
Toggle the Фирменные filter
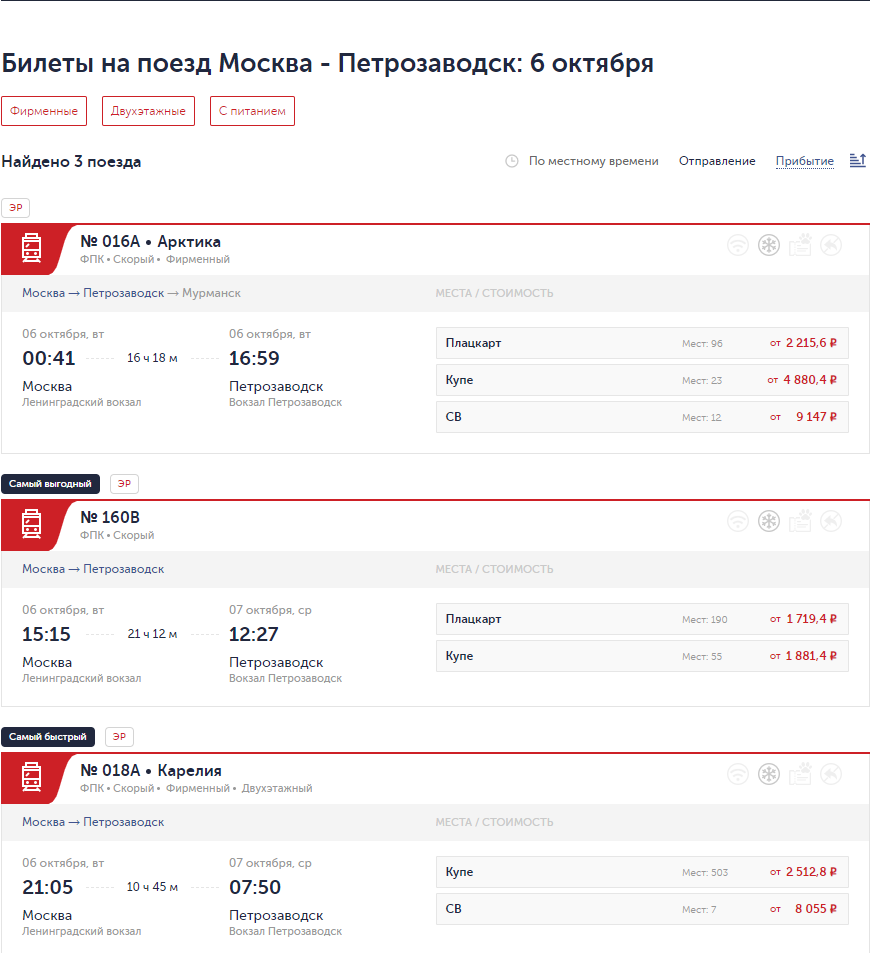click(44, 111)
